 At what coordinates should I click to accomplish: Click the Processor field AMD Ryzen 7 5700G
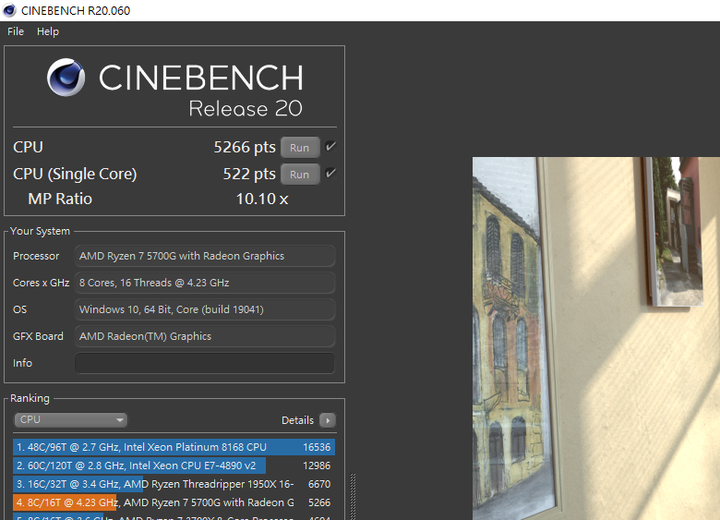[205, 256]
